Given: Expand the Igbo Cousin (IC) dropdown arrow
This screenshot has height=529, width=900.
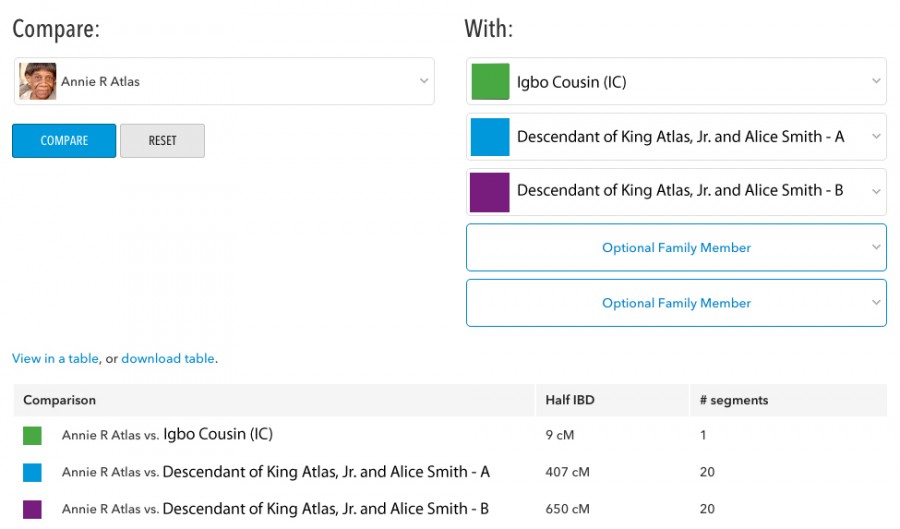Looking at the screenshot, I should (x=876, y=81).
